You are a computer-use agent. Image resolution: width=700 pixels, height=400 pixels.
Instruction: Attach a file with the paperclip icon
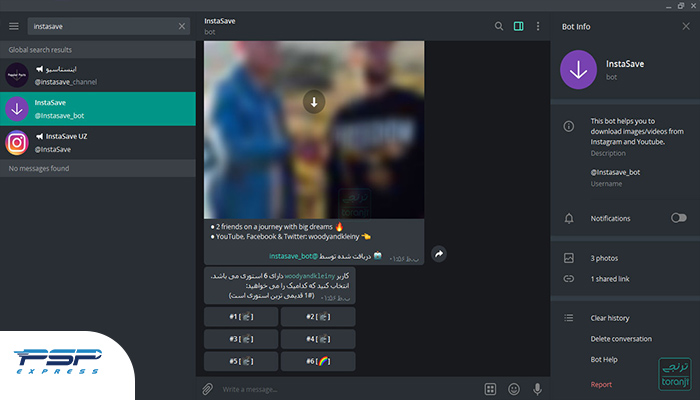207,389
